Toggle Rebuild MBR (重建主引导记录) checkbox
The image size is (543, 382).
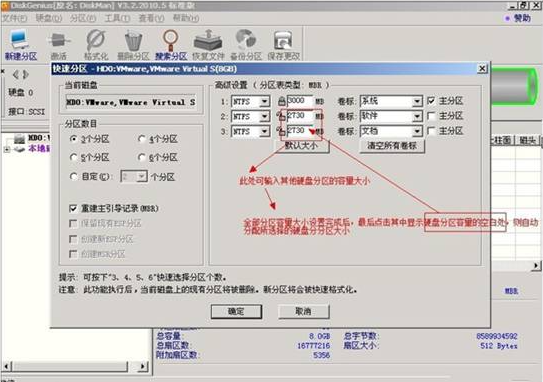(x=73, y=208)
